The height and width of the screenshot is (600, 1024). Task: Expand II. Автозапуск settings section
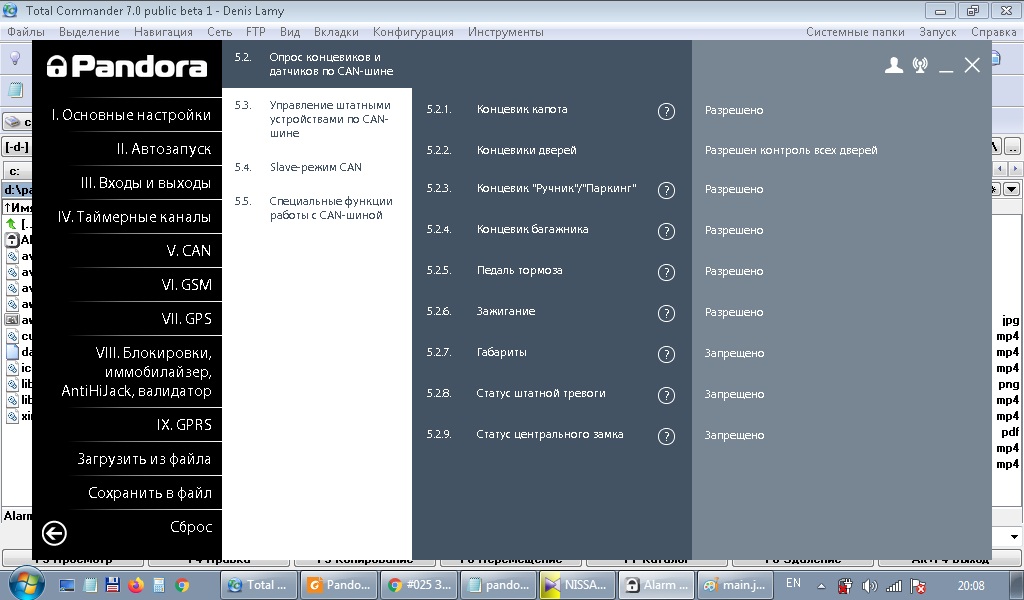click(x=163, y=148)
